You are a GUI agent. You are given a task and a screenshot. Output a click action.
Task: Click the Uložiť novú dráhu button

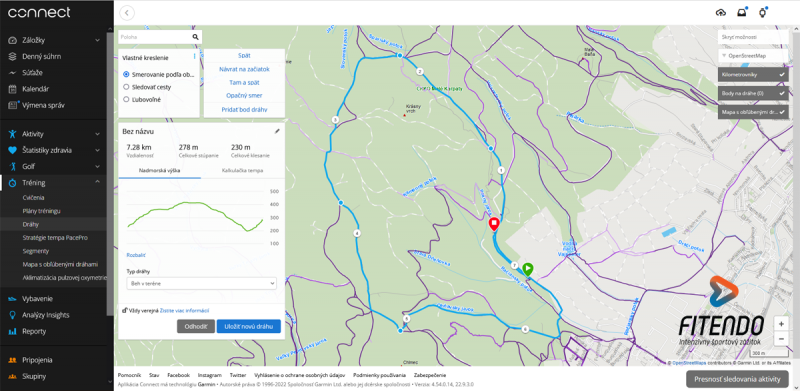(248, 326)
